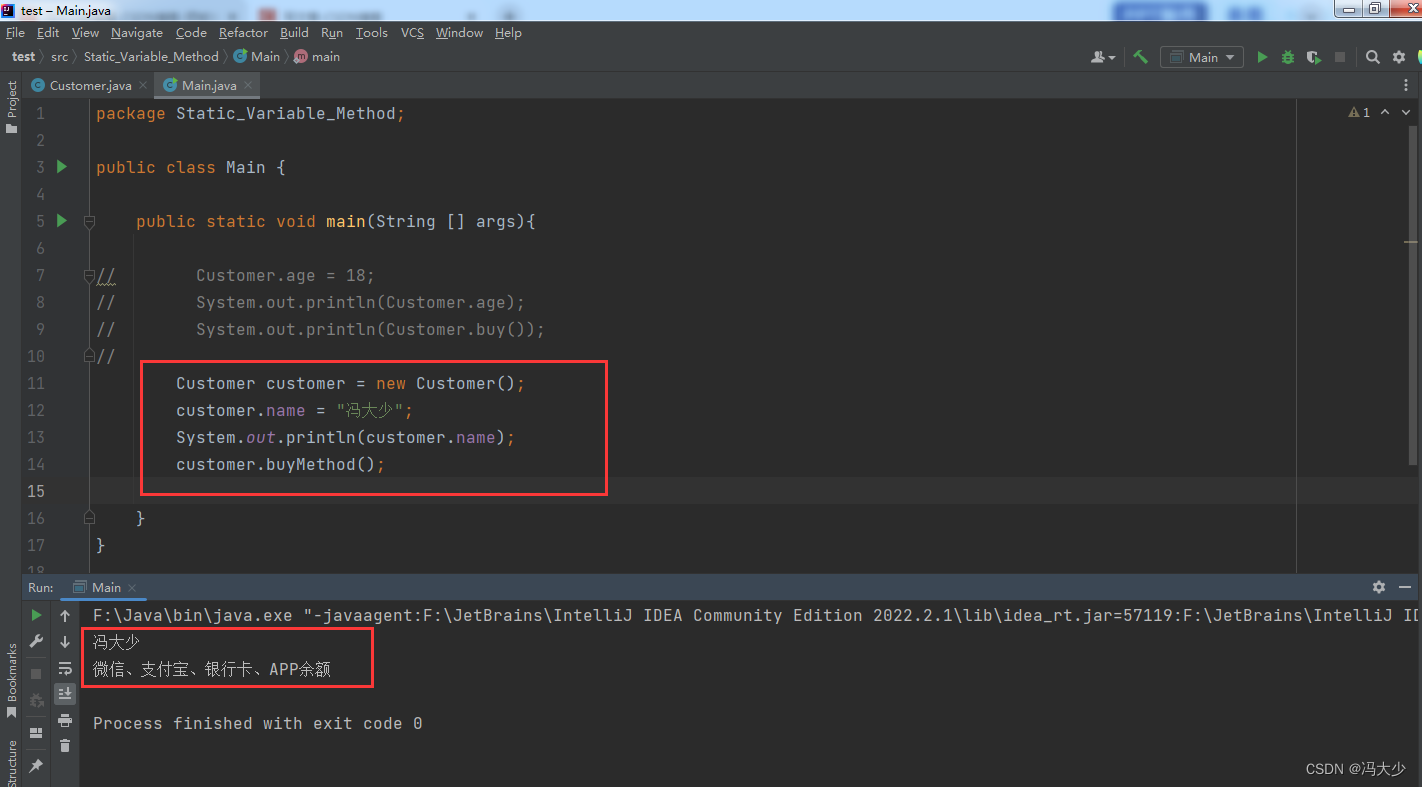
Task: Click the run gutter arrow beside main method
Action: click(62, 221)
